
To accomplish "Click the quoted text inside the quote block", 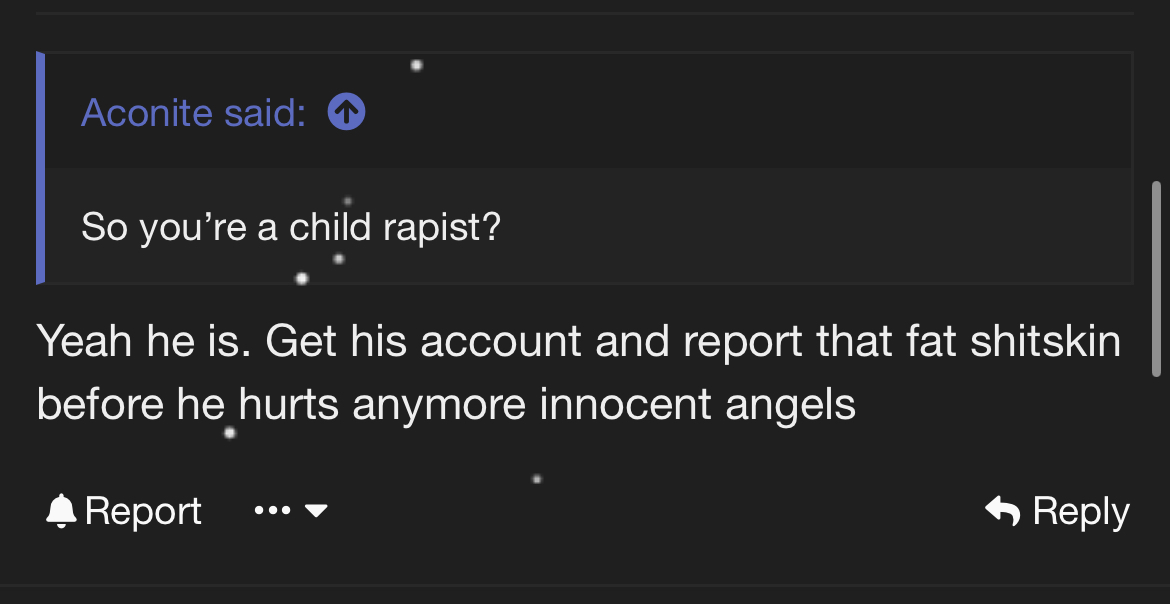I will pos(290,227).
